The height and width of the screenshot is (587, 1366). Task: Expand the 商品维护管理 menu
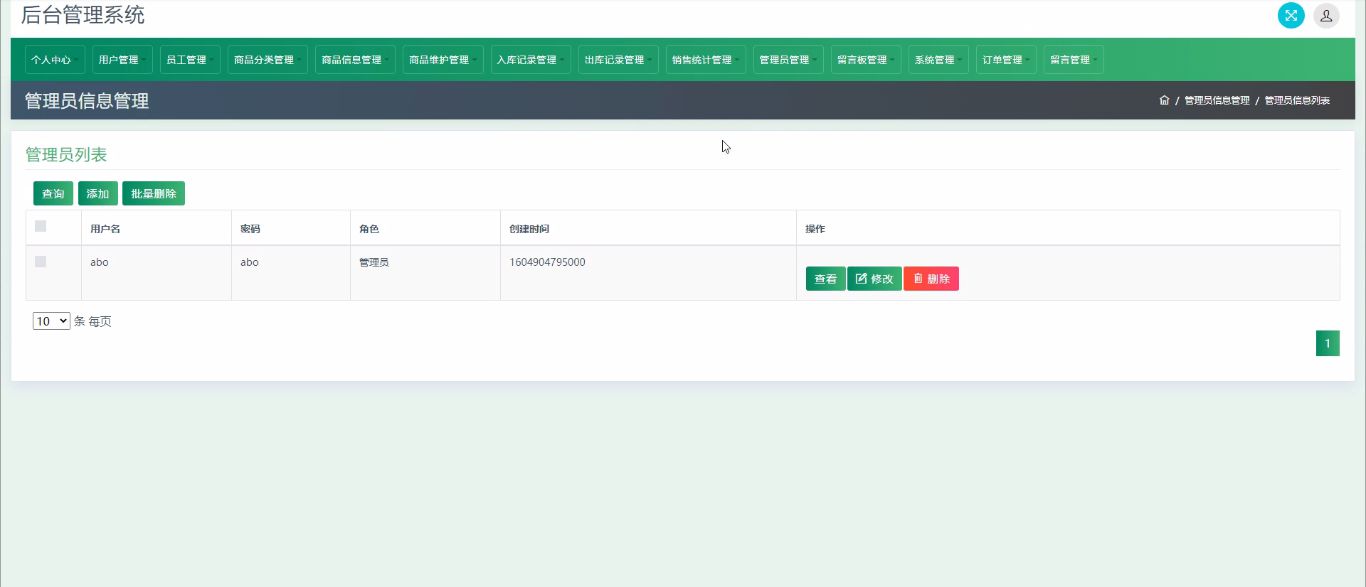(443, 60)
